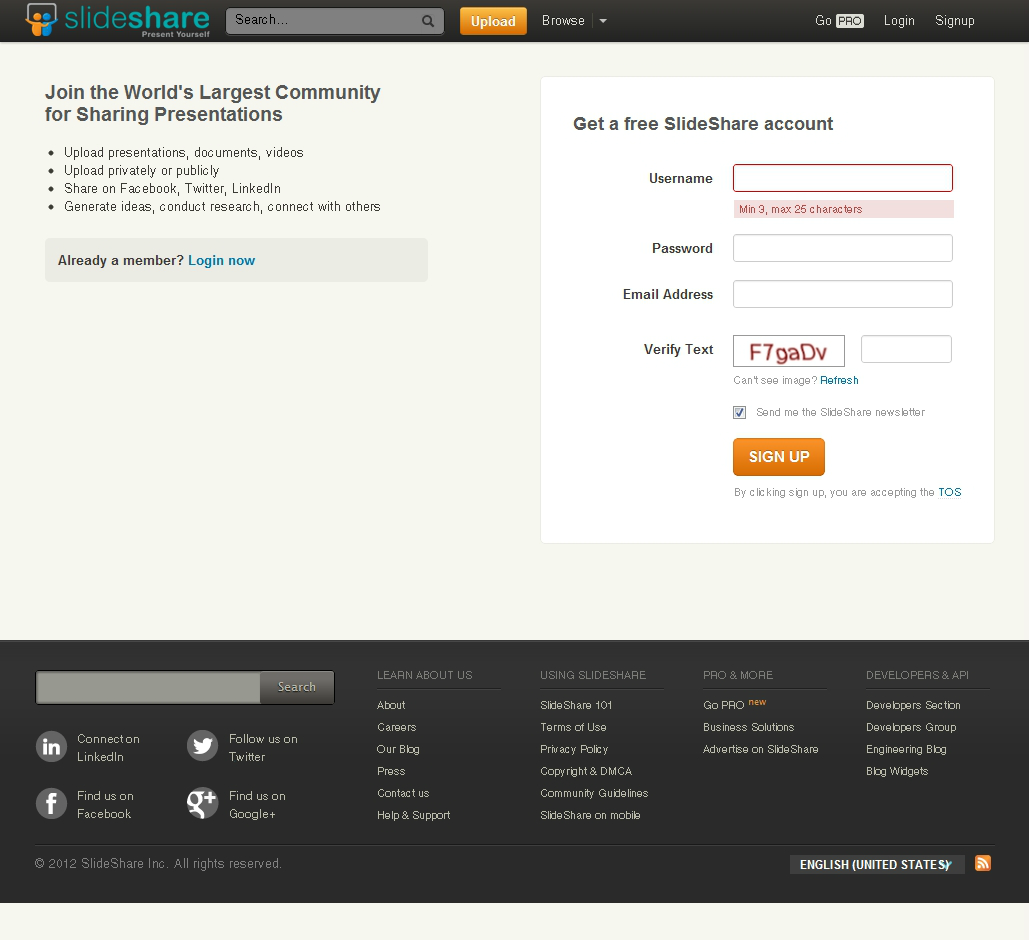Expand the Browse dropdown arrow
The image size is (1029, 940).
tap(603, 21)
